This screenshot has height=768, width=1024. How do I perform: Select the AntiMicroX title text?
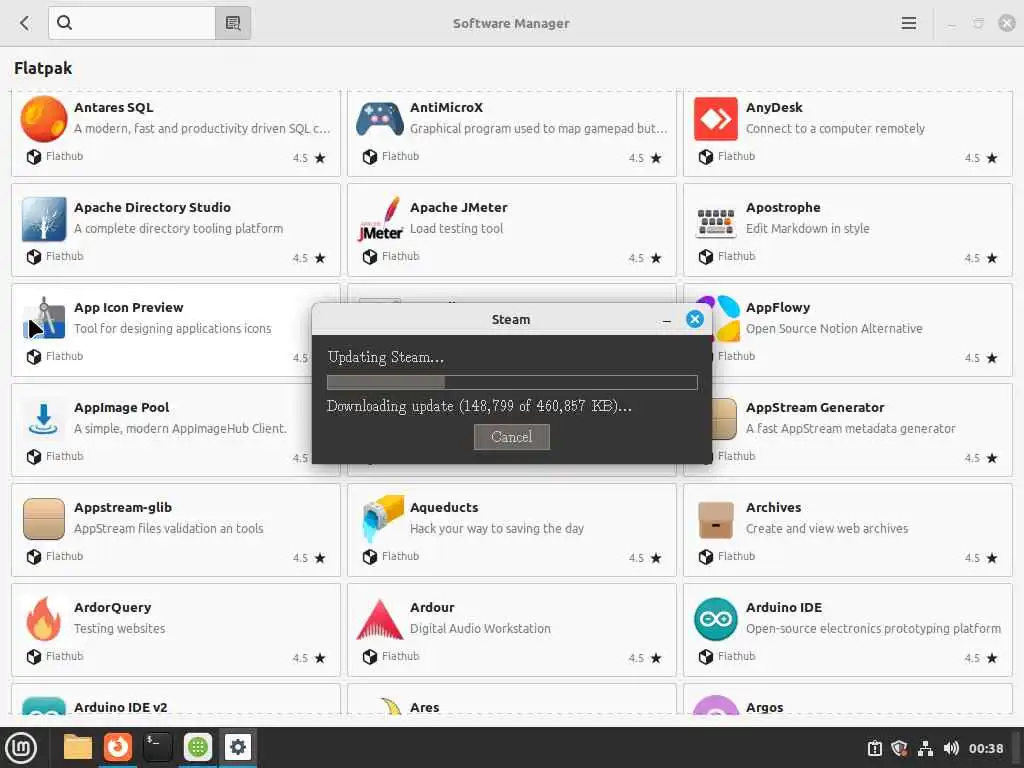(446, 107)
